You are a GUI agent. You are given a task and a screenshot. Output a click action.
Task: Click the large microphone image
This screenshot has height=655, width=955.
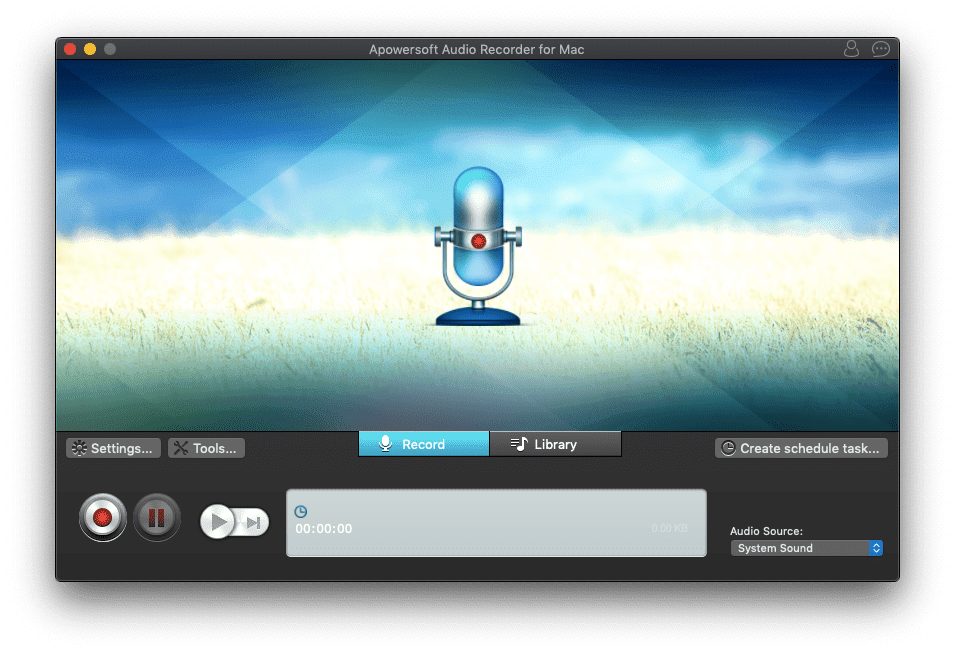[x=478, y=246]
